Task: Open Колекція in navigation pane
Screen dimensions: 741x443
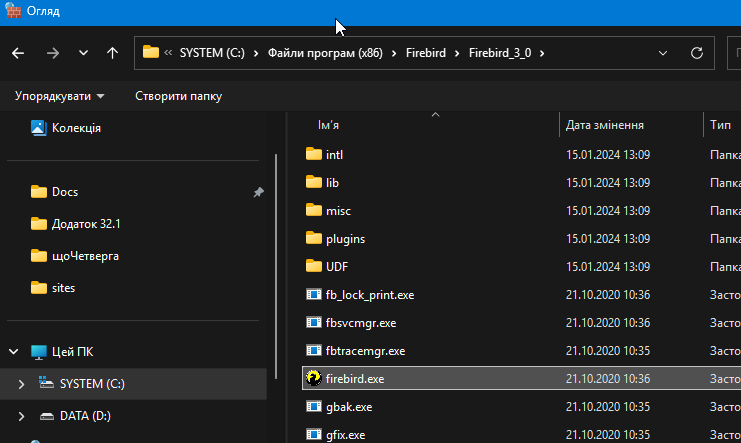Action: pyautogui.click(x=76, y=128)
